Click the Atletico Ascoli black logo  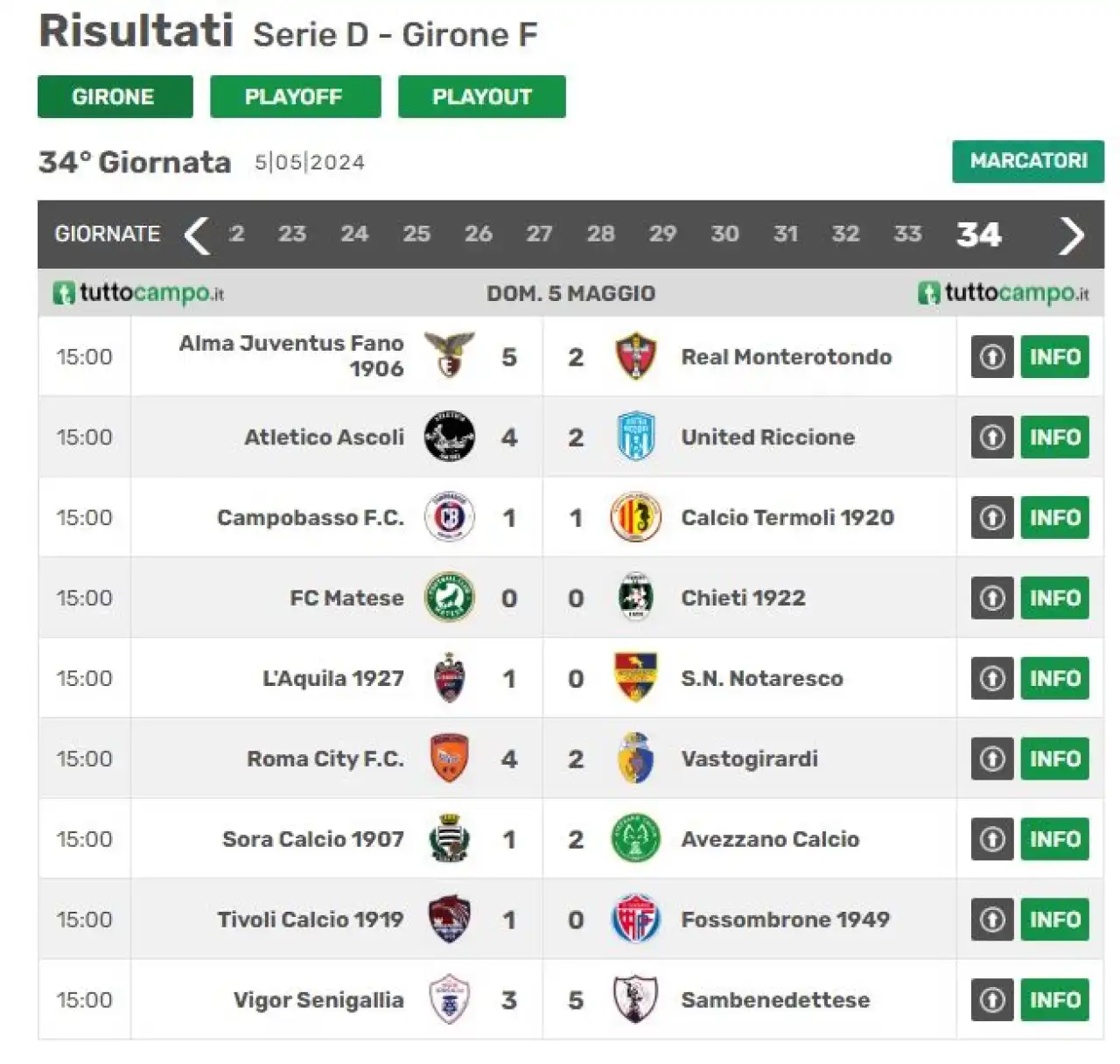[449, 436]
